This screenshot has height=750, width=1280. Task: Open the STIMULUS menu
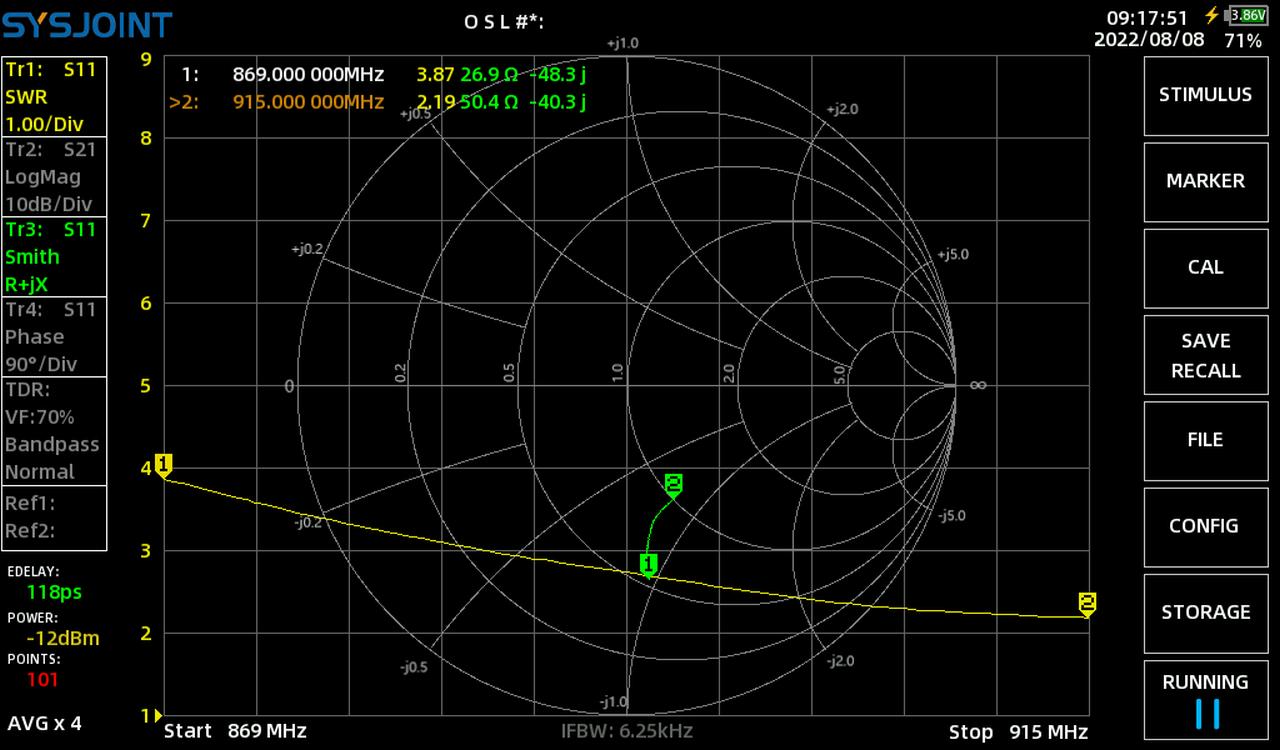(x=1205, y=95)
